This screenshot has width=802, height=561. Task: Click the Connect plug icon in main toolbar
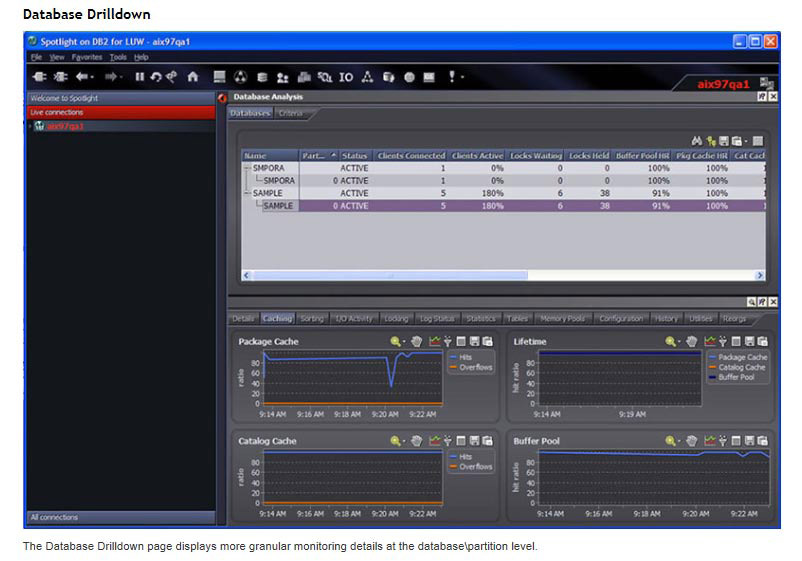39,77
